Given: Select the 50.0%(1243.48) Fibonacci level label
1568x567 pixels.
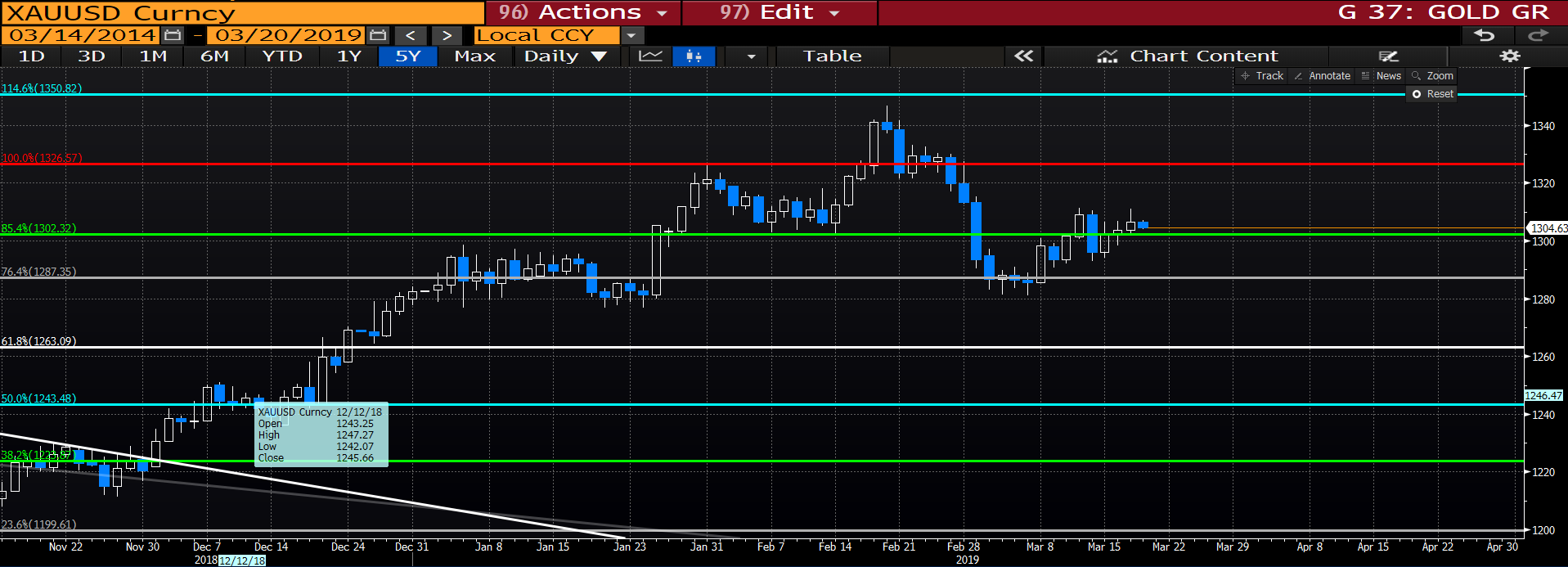Looking at the screenshot, I should tap(38, 398).
